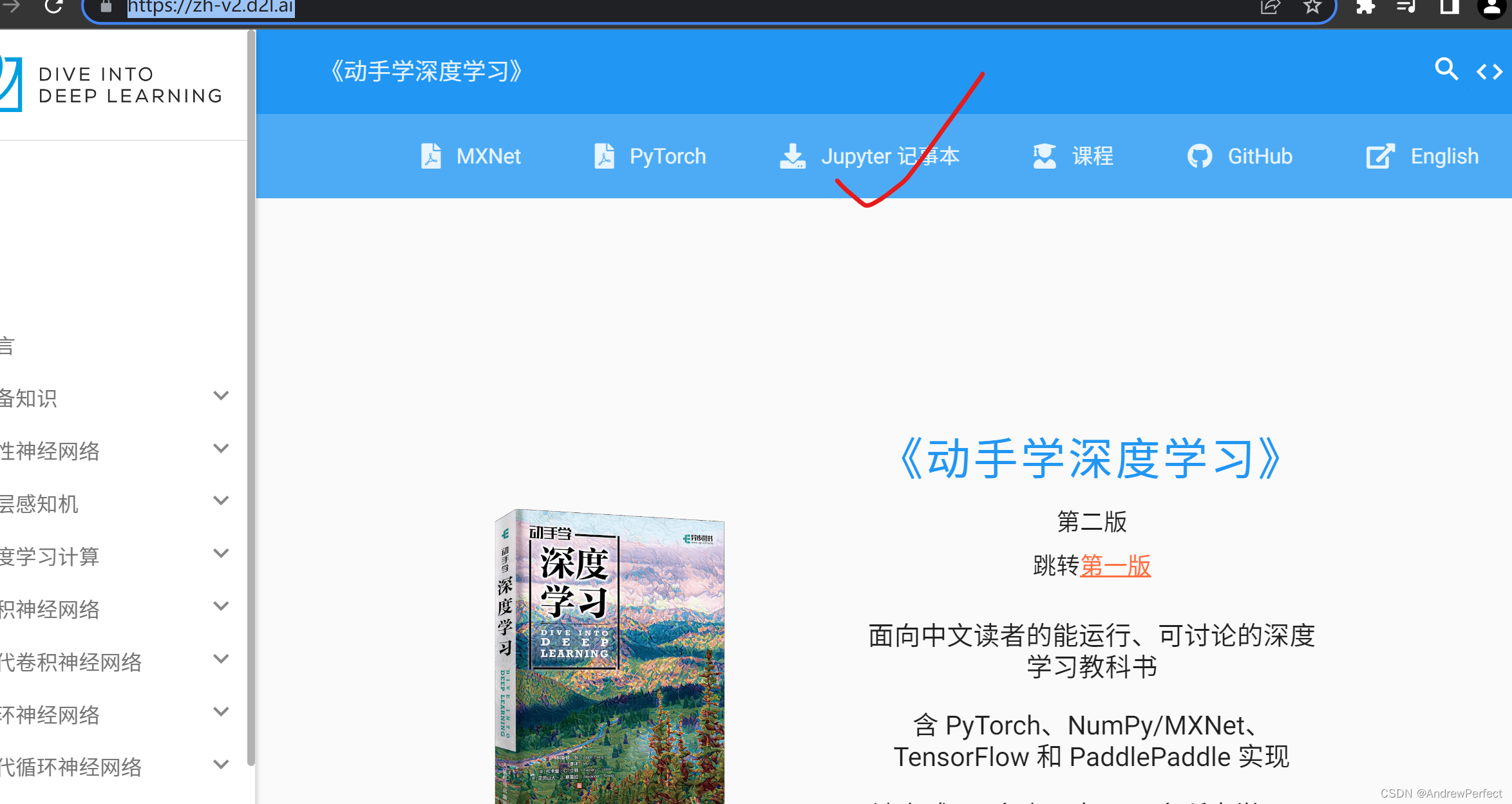
Task: Open the 课程 graduation cap icon
Action: (x=1043, y=156)
